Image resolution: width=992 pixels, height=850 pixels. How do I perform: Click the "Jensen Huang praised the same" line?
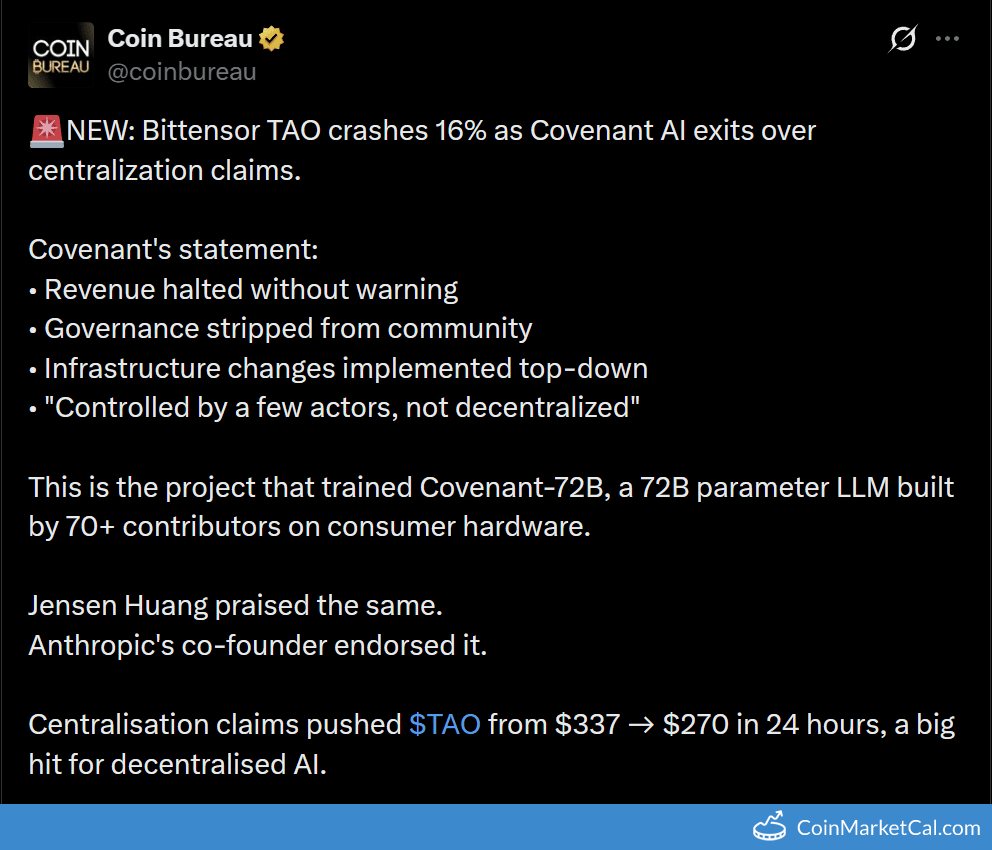(235, 605)
